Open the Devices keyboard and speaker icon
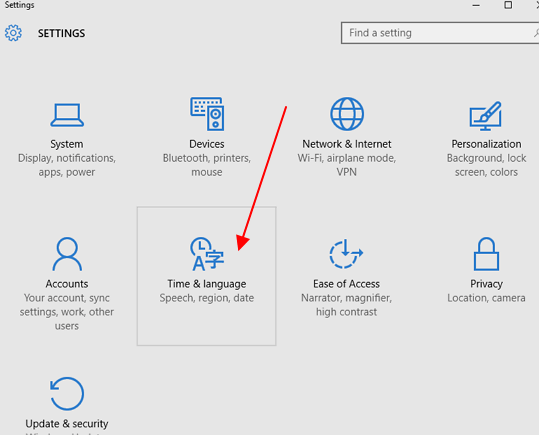This screenshot has width=539, height=435. pos(207,114)
